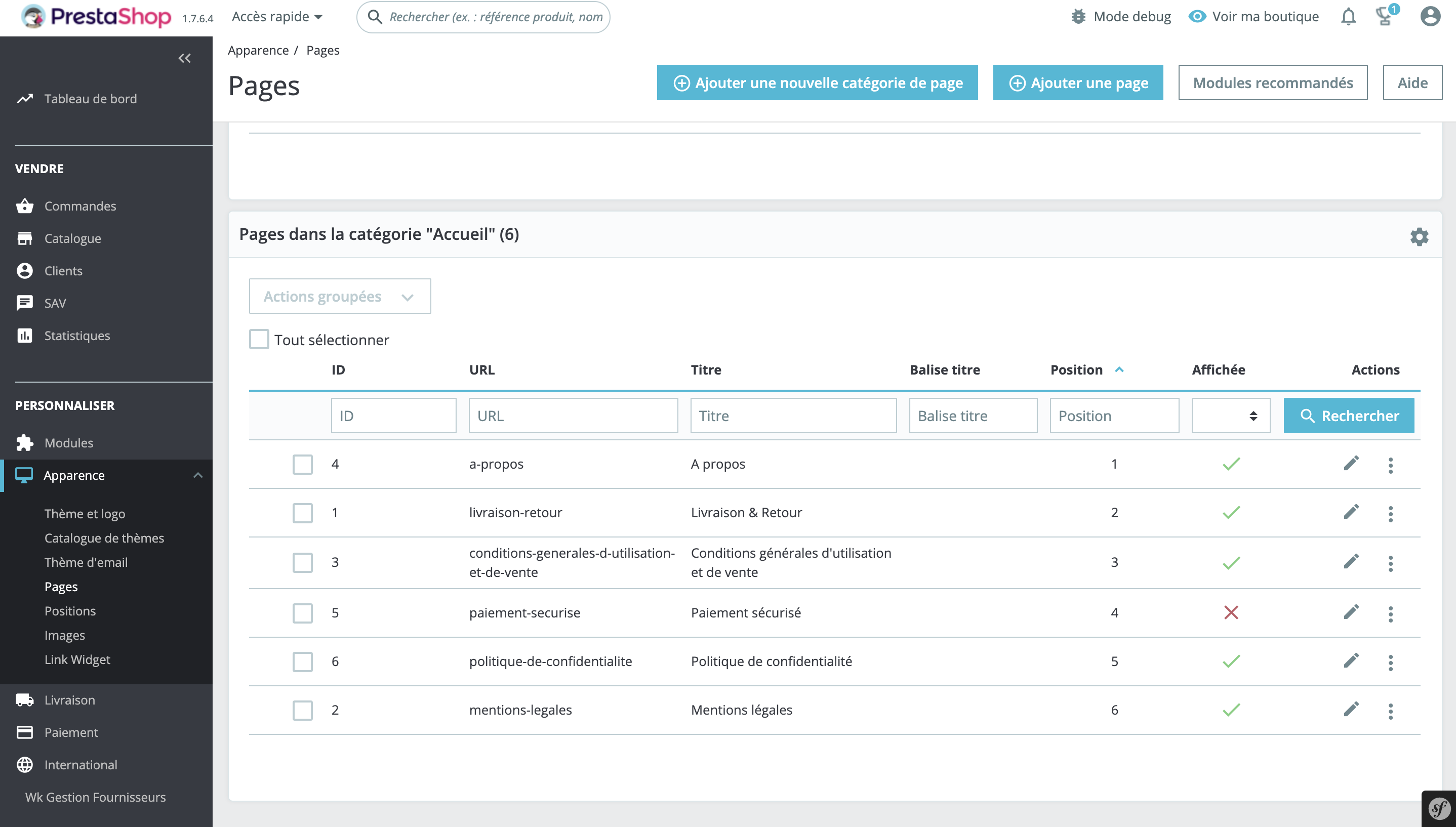The width and height of the screenshot is (1456, 827).
Task: Open the Livraison menu
Action: [x=69, y=700]
